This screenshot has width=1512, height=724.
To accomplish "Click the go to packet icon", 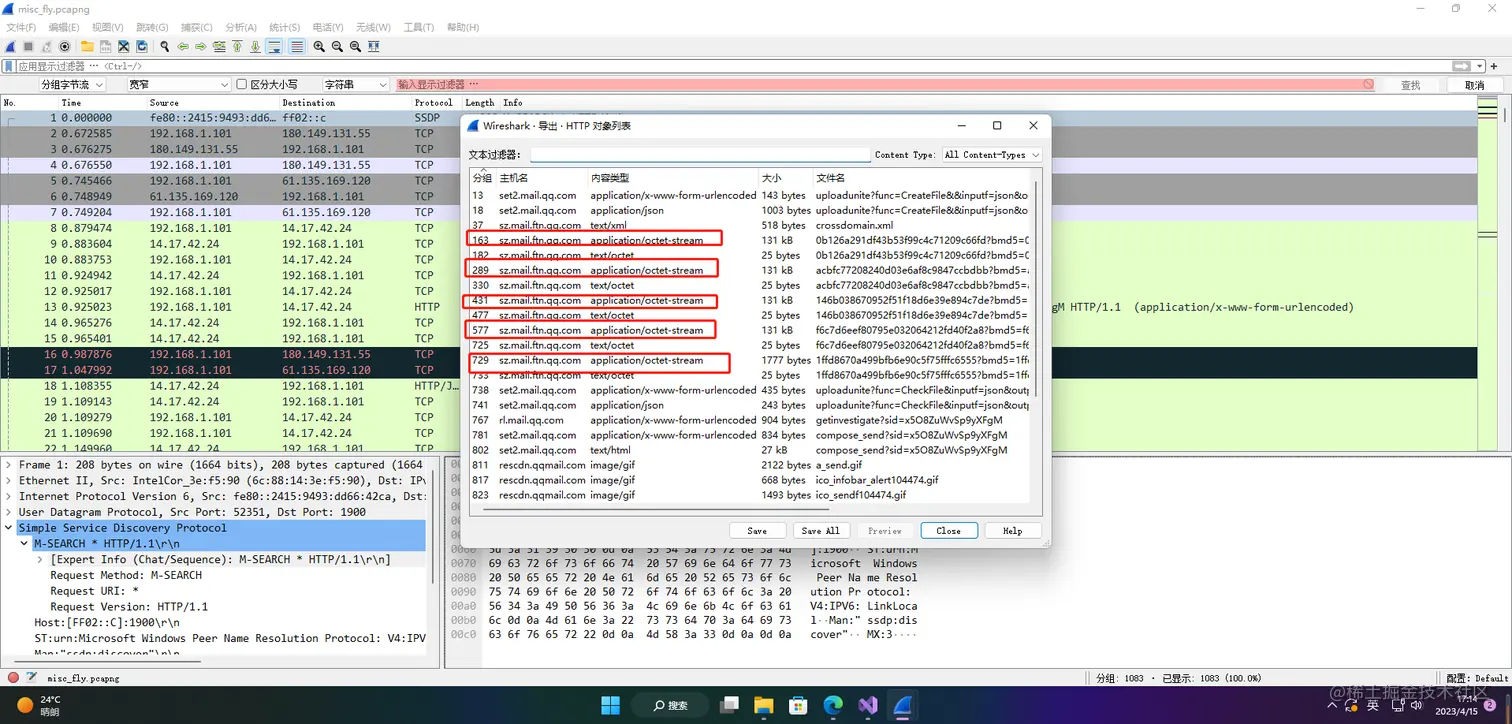I will coord(219,47).
